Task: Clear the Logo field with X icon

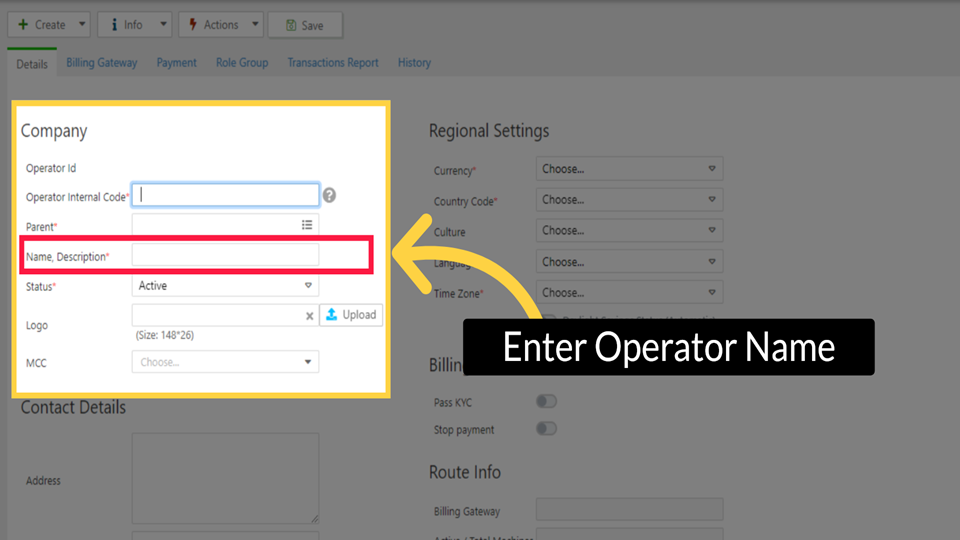Action: [309, 316]
